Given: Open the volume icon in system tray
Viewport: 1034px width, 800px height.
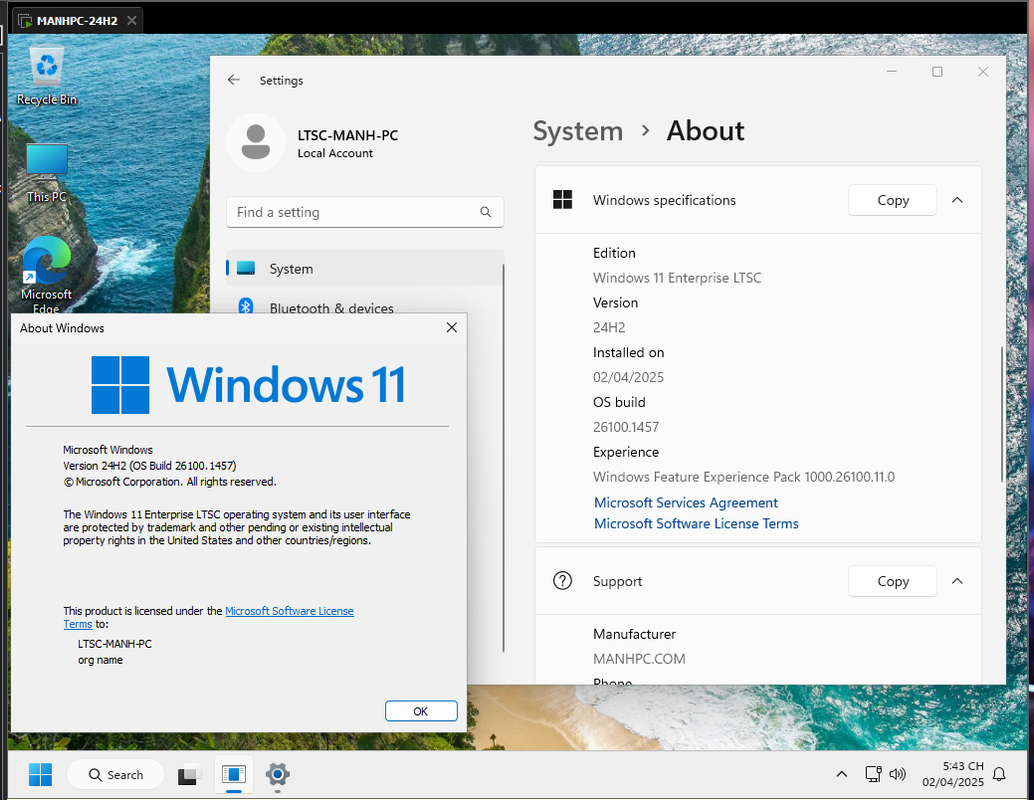Looking at the screenshot, I should (897, 774).
